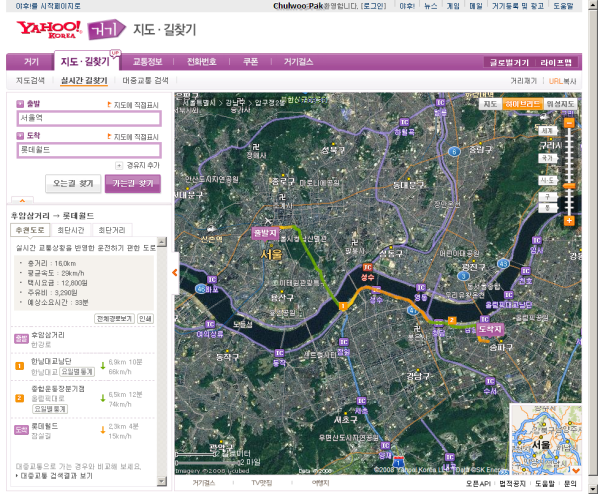Screen dimensions: 598x494
Task: Click the 도착지 marker on the map
Action: pos(490,329)
